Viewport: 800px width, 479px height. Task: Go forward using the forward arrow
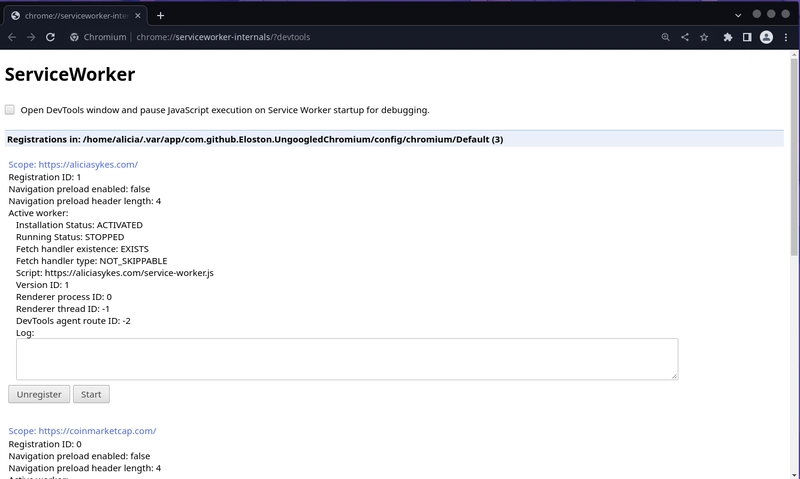click(x=31, y=37)
